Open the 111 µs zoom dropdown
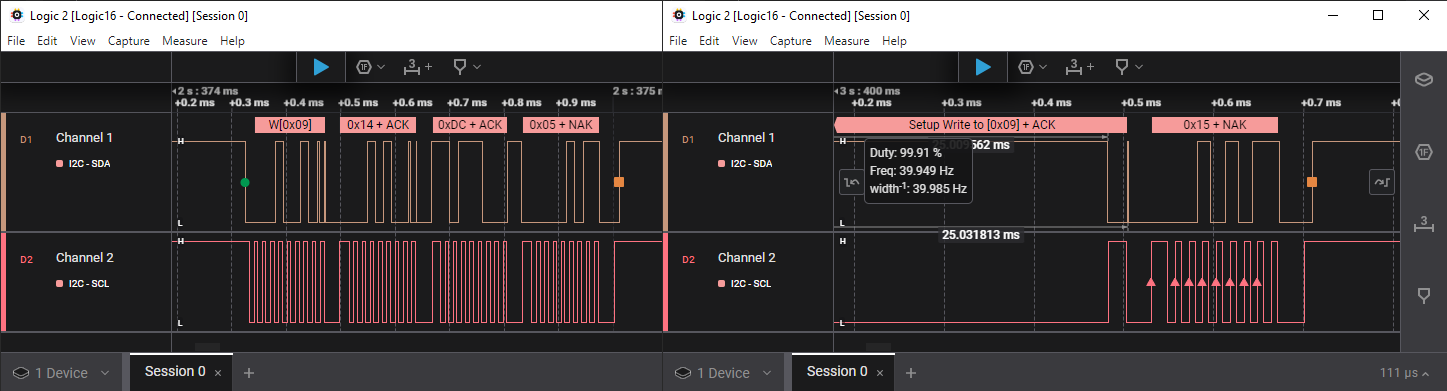Viewport: 1447px width, 391px height. click(x=1407, y=373)
